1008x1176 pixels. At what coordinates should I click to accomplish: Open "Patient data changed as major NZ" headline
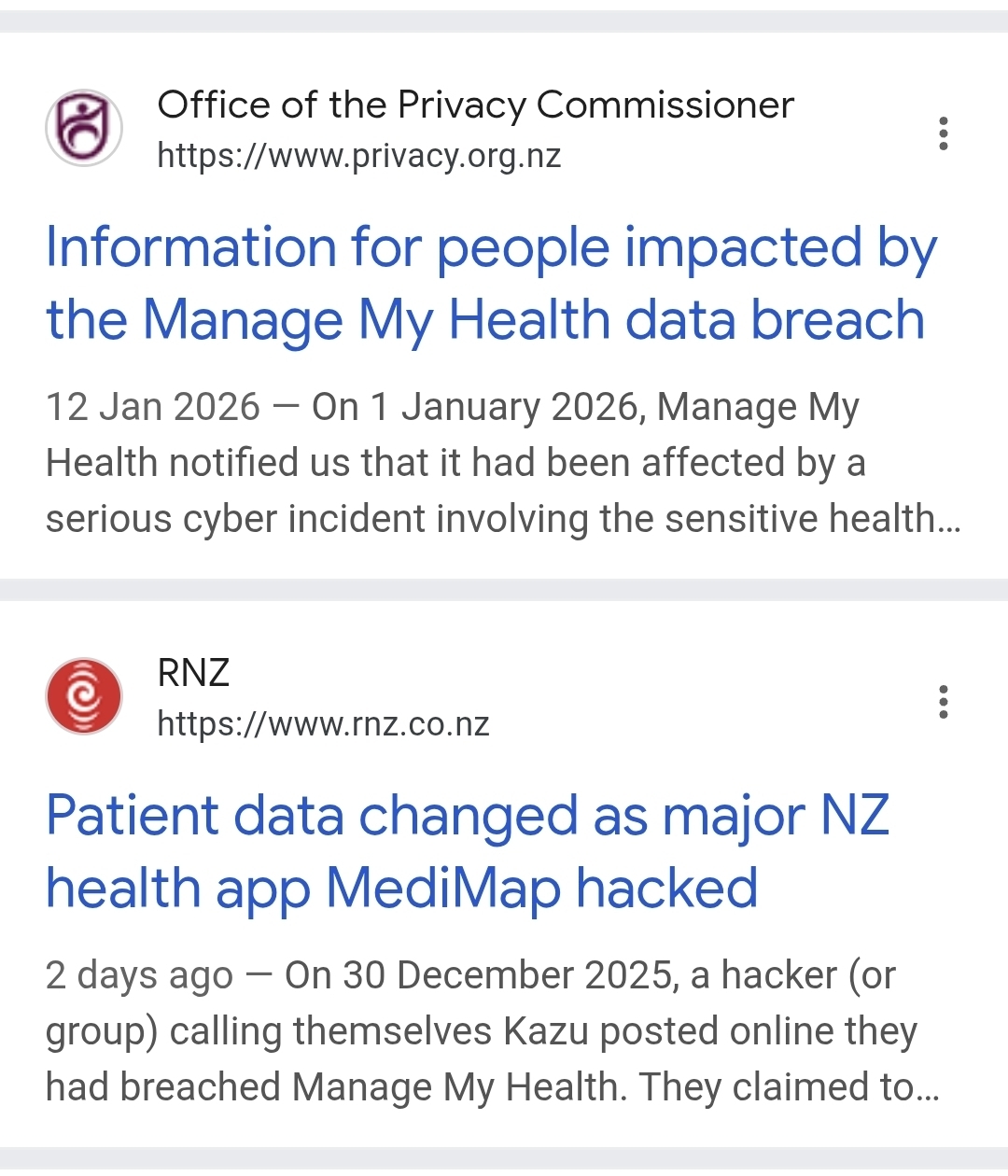point(467,816)
